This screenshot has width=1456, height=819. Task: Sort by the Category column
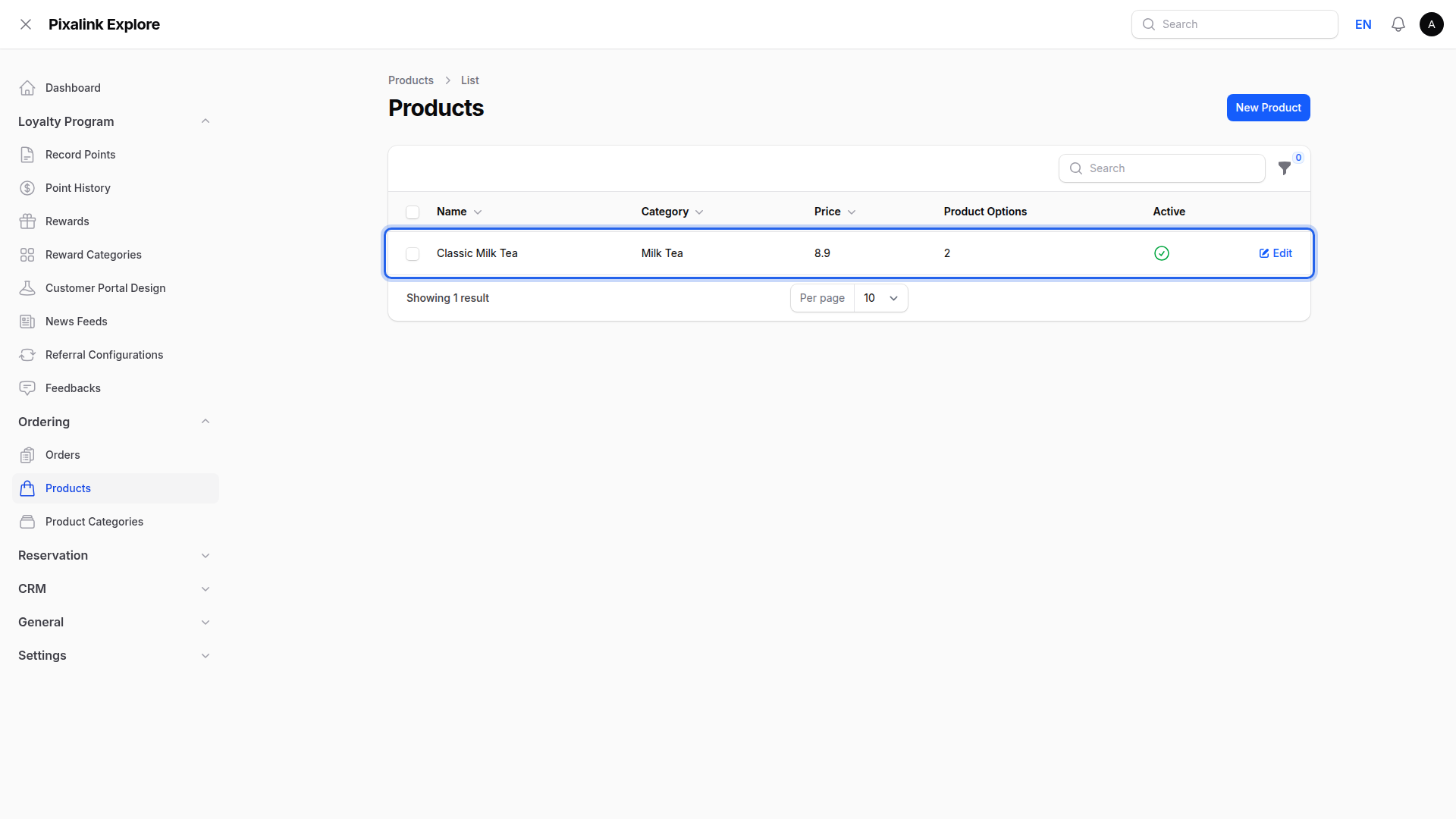[672, 212]
